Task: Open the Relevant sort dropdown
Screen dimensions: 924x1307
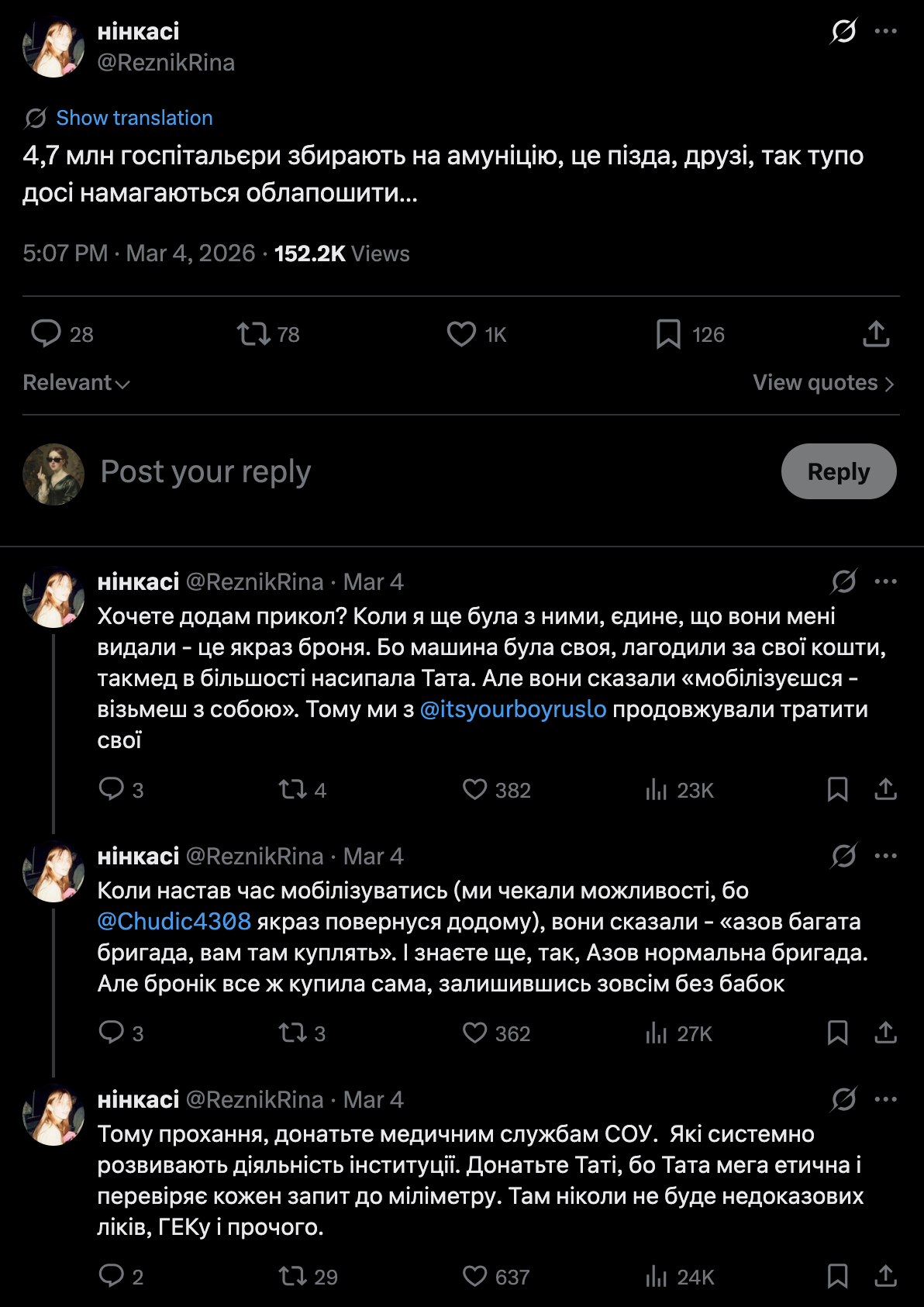Action: pyautogui.click(x=76, y=383)
